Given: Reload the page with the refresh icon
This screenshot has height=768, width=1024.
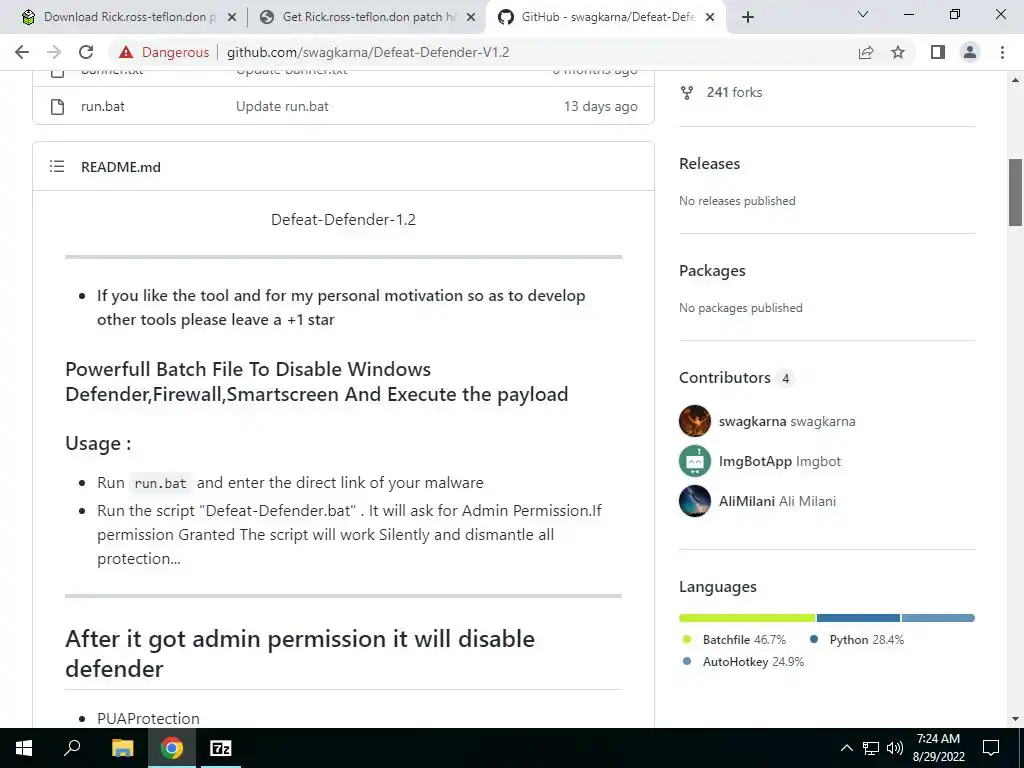Looking at the screenshot, I should point(86,52).
